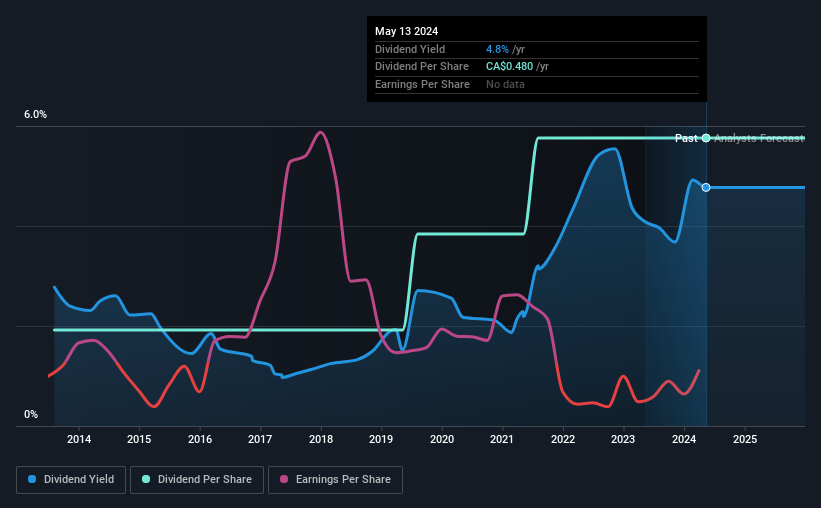Select the 2014 x-axis year label
Screen dimensions: 821x508
[x=79, y=439]
